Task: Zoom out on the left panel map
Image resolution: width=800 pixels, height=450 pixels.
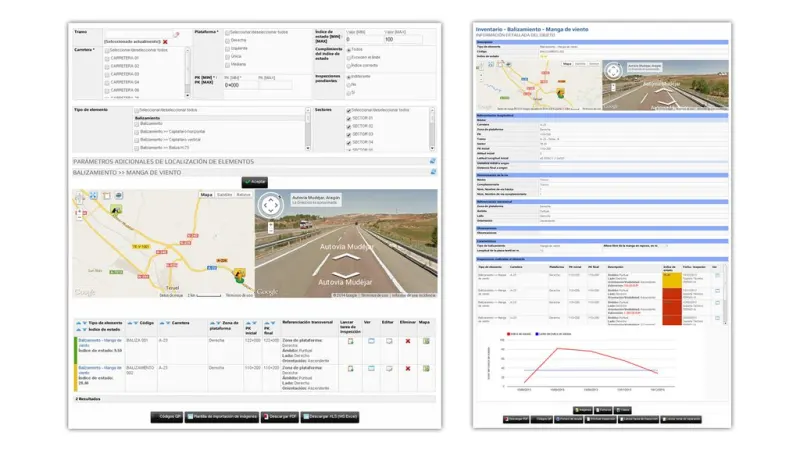Action: [x=80, y=218]
